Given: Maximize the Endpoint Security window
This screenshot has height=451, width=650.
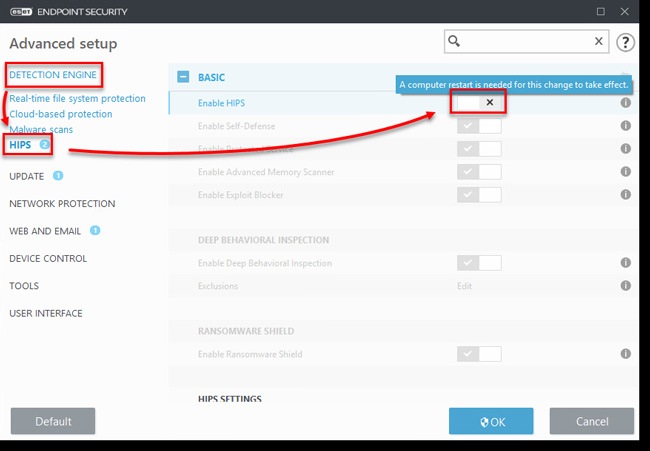Looking at the screenshot, I should [600, 12].
